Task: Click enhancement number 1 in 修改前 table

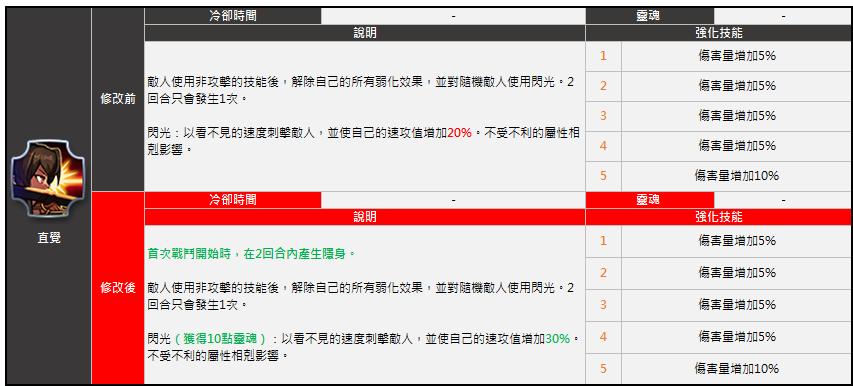Action: 603,56
